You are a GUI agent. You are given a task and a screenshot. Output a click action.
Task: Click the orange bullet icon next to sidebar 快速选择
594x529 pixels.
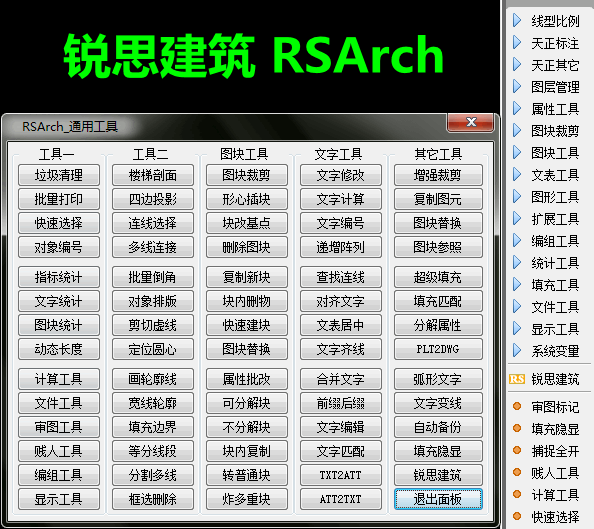[517, 516]
